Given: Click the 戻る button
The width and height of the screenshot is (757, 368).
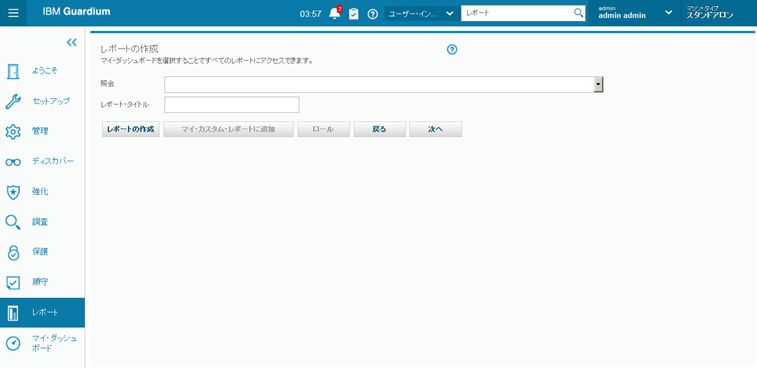Looking at the screenshot, I should click(x=379, y=129).
